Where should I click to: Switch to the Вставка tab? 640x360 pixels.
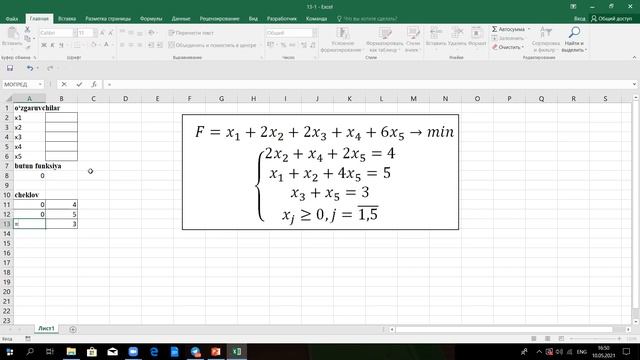click(67, 19)
